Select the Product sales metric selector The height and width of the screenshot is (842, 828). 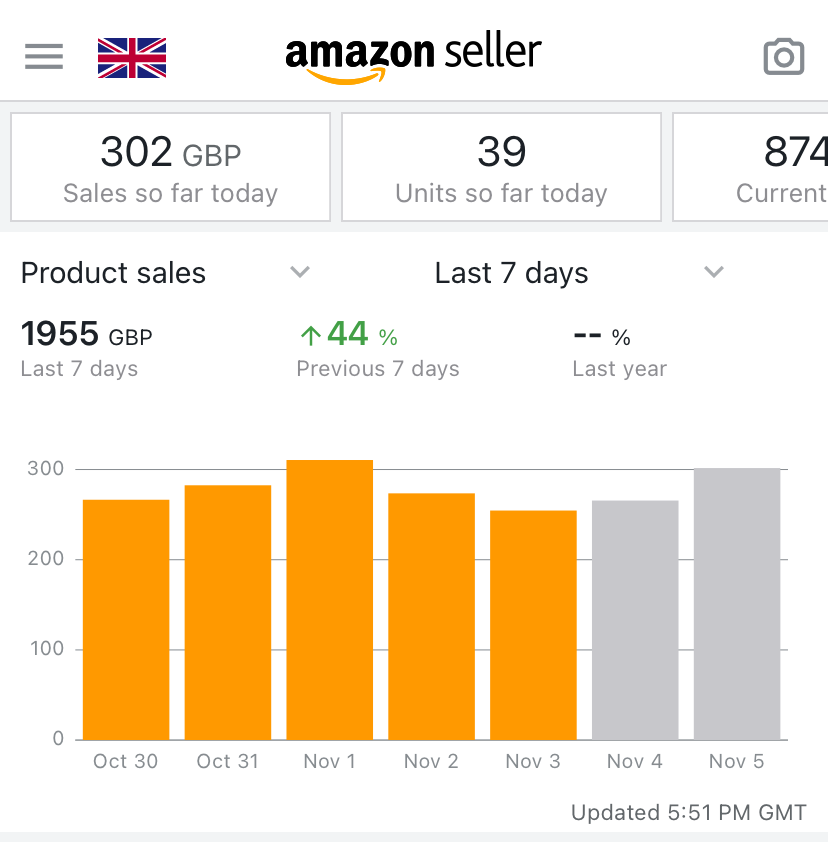click(x=113, y=274)
